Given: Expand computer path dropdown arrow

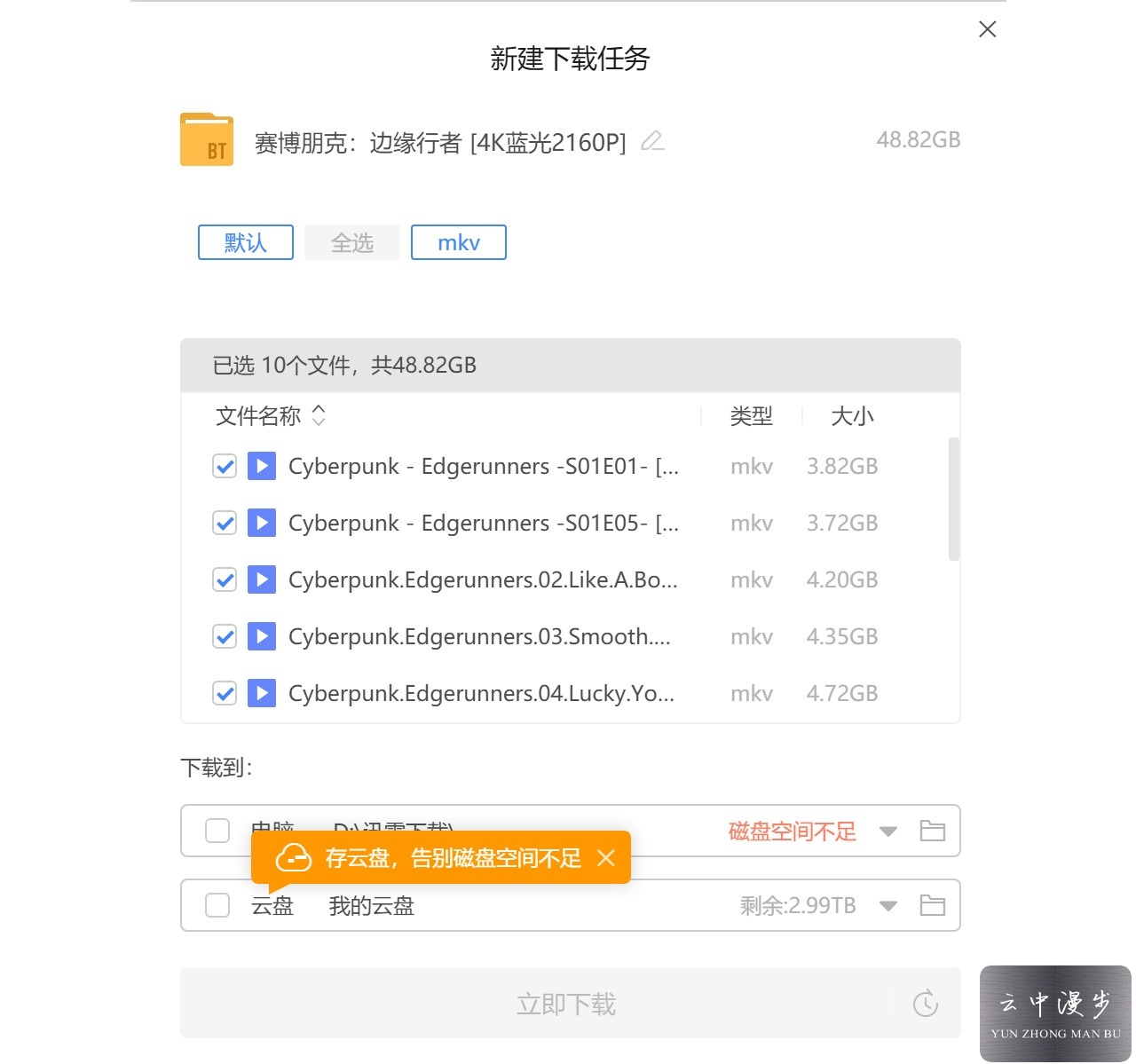Looking at the screenshot, I should point(888,831).
